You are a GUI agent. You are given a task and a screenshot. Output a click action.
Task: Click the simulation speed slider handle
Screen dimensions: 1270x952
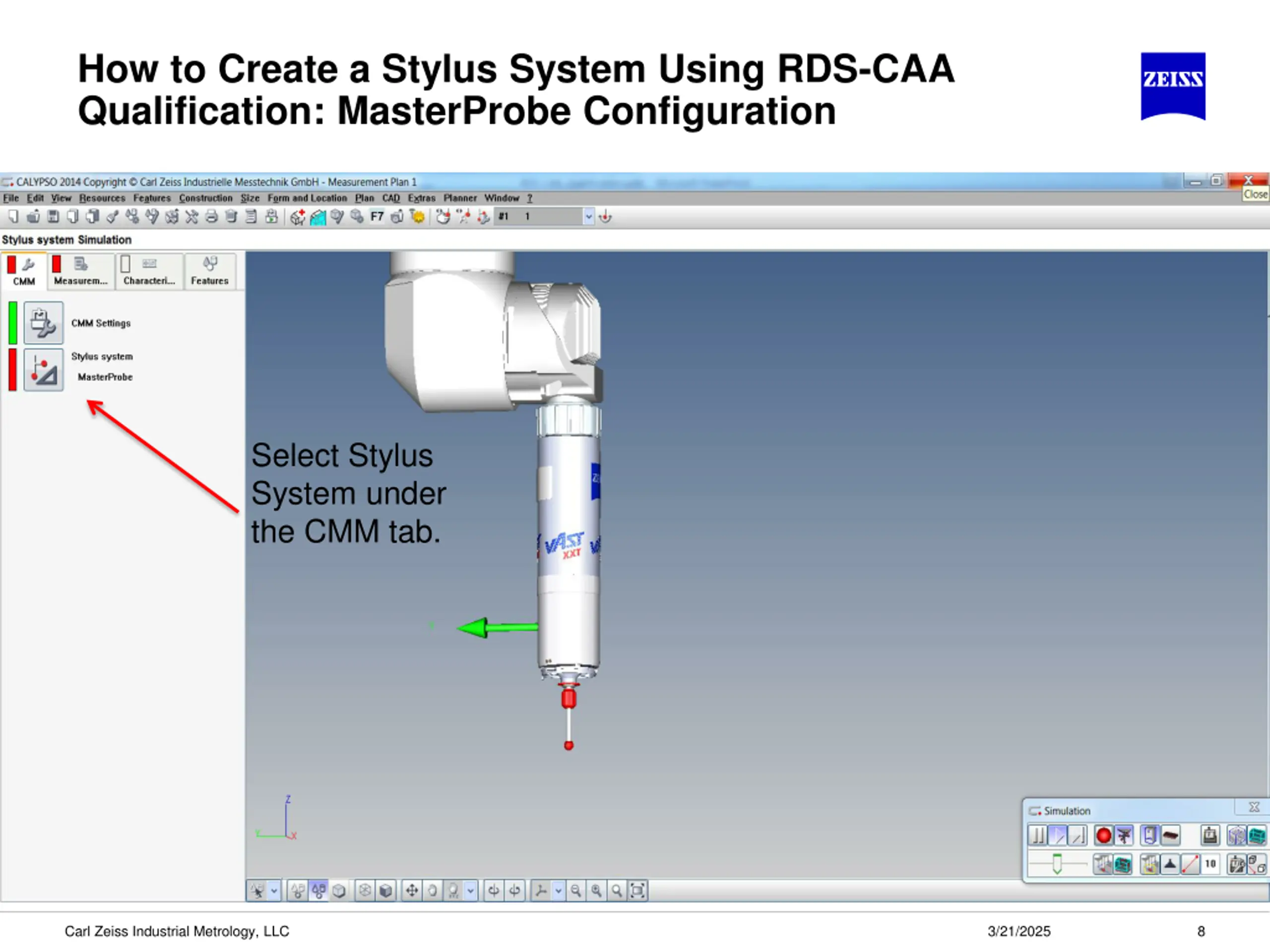(x=1057, y=864)
